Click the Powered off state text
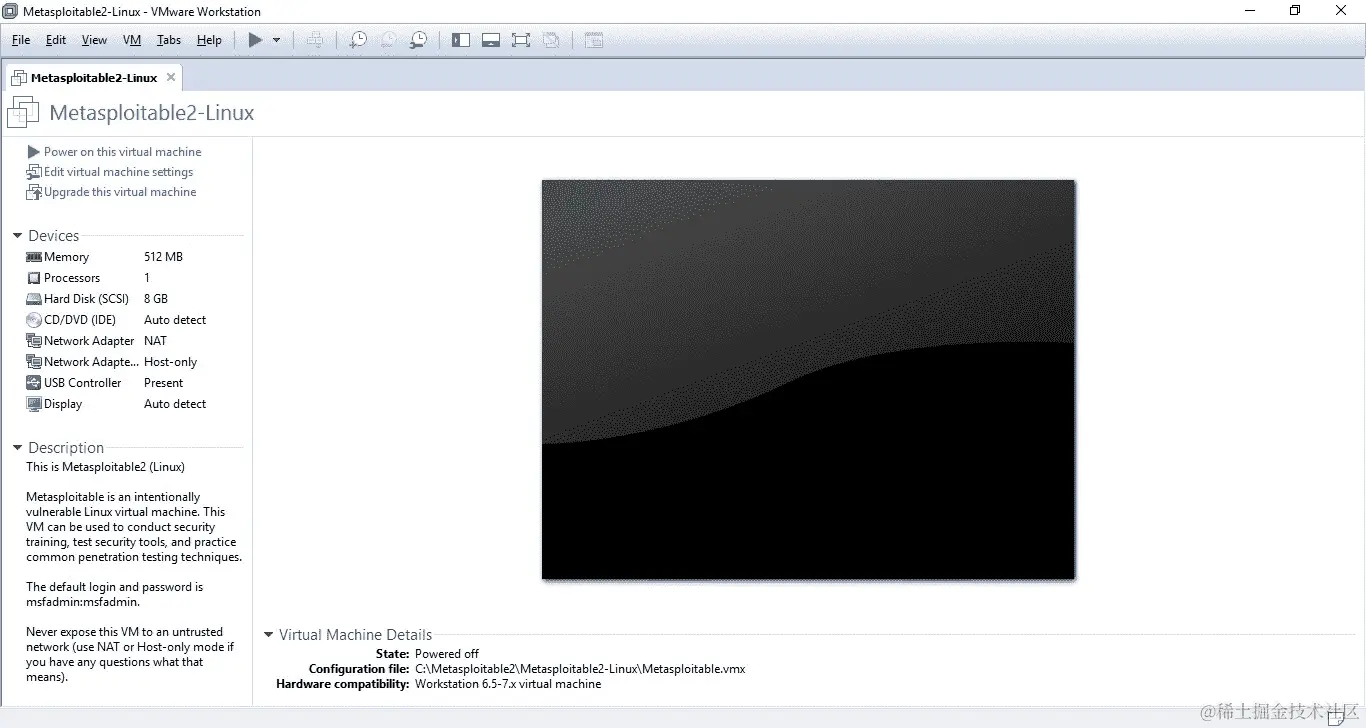The image size is (1366, 728). tap(447, 654)
